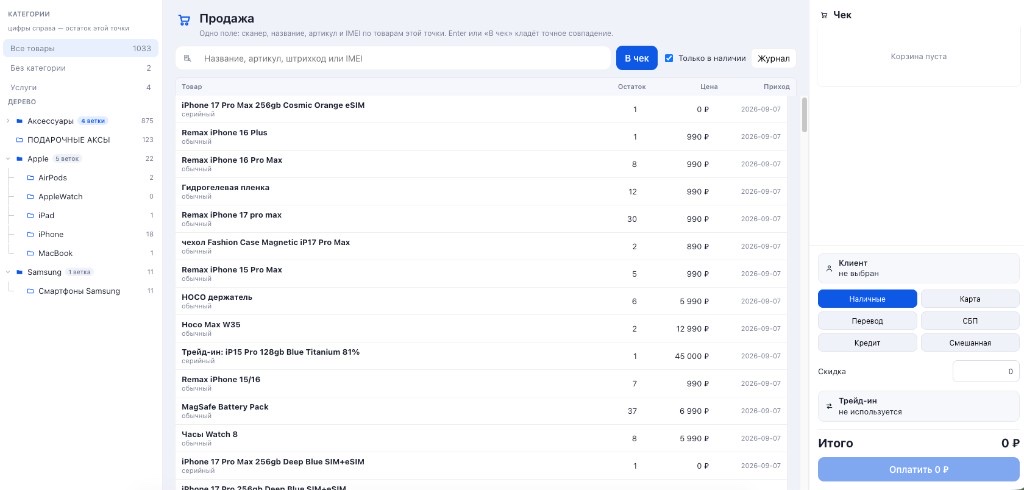Select Все товары category

click(x=80, y=48)
